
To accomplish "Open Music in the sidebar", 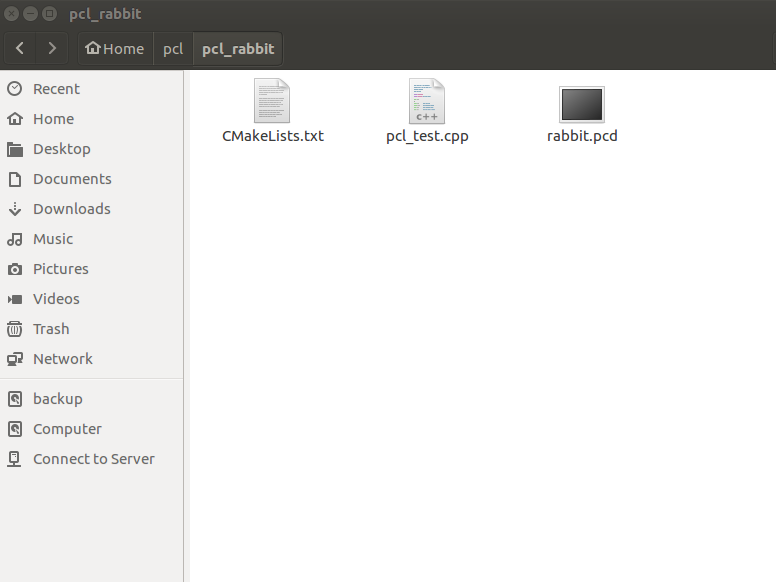I will 92,239.
